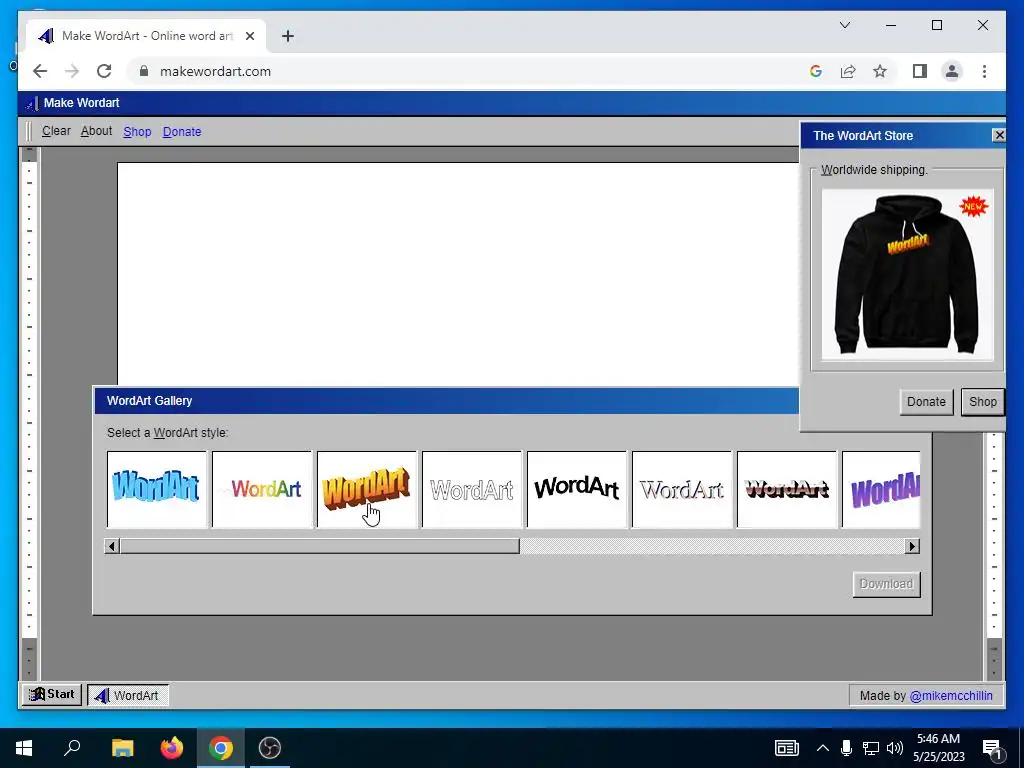Show hidden system tray icons
1024x768 pixels.
pos(823,748)
